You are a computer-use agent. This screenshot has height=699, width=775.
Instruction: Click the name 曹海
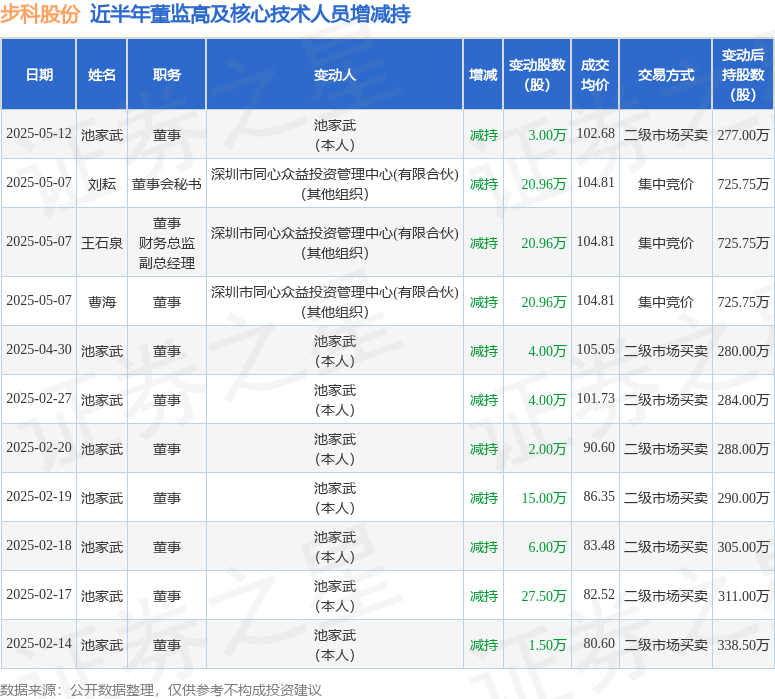click(x=102, y=302)
